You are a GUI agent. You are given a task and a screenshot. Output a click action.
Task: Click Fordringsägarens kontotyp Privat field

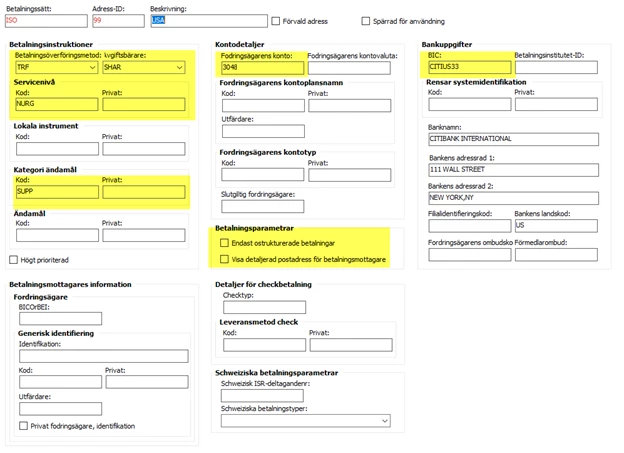349,174
